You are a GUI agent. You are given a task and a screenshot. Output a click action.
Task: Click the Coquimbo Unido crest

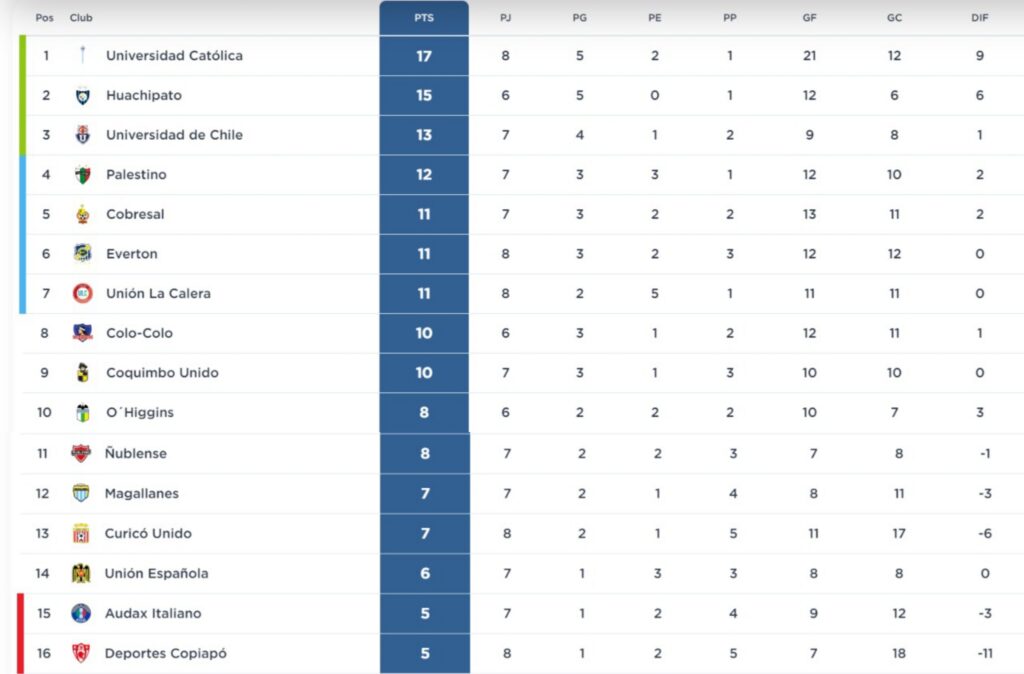pos(83,373)
